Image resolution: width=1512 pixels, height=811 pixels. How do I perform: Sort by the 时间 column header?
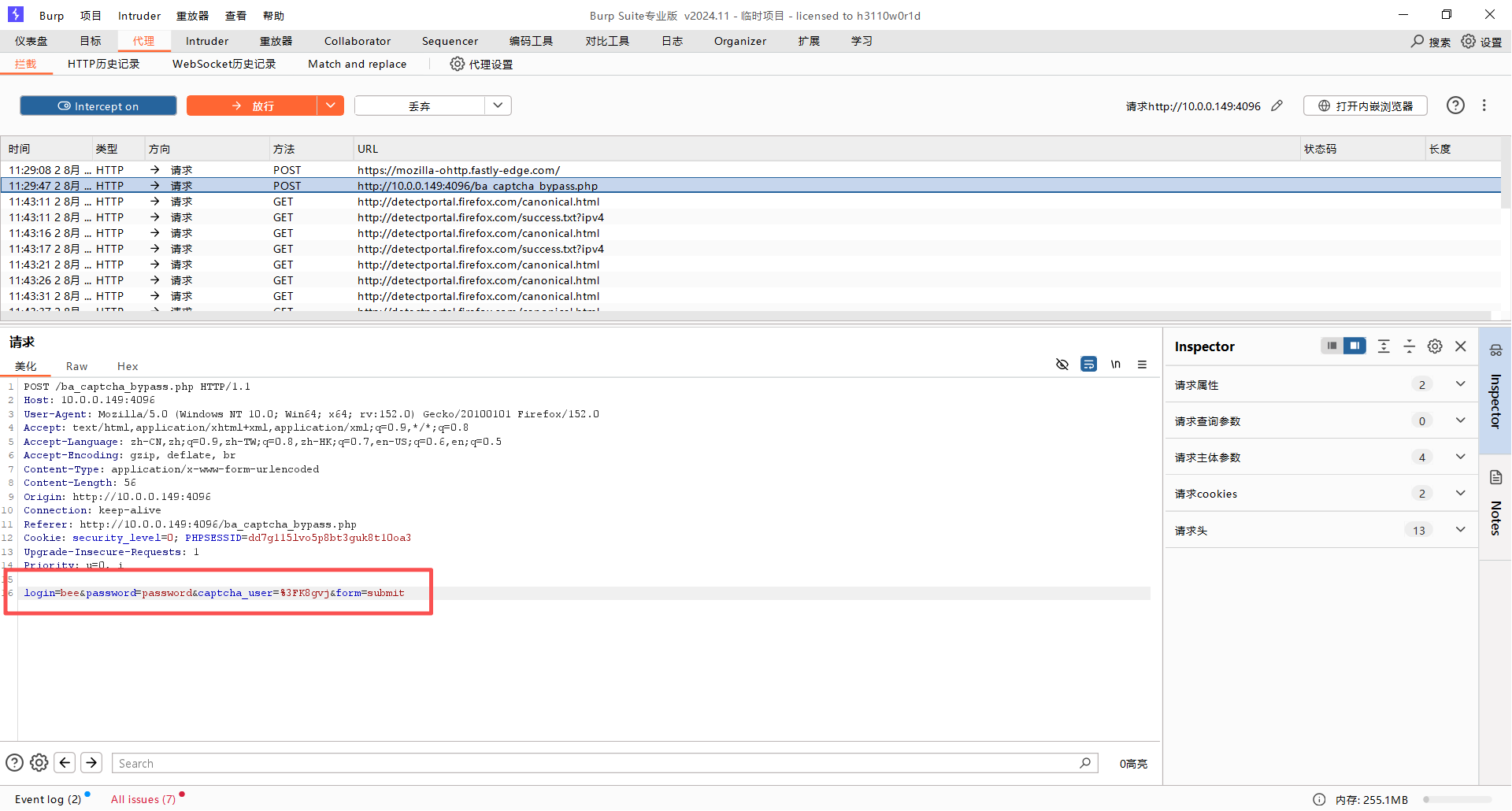tap(47, 149)
